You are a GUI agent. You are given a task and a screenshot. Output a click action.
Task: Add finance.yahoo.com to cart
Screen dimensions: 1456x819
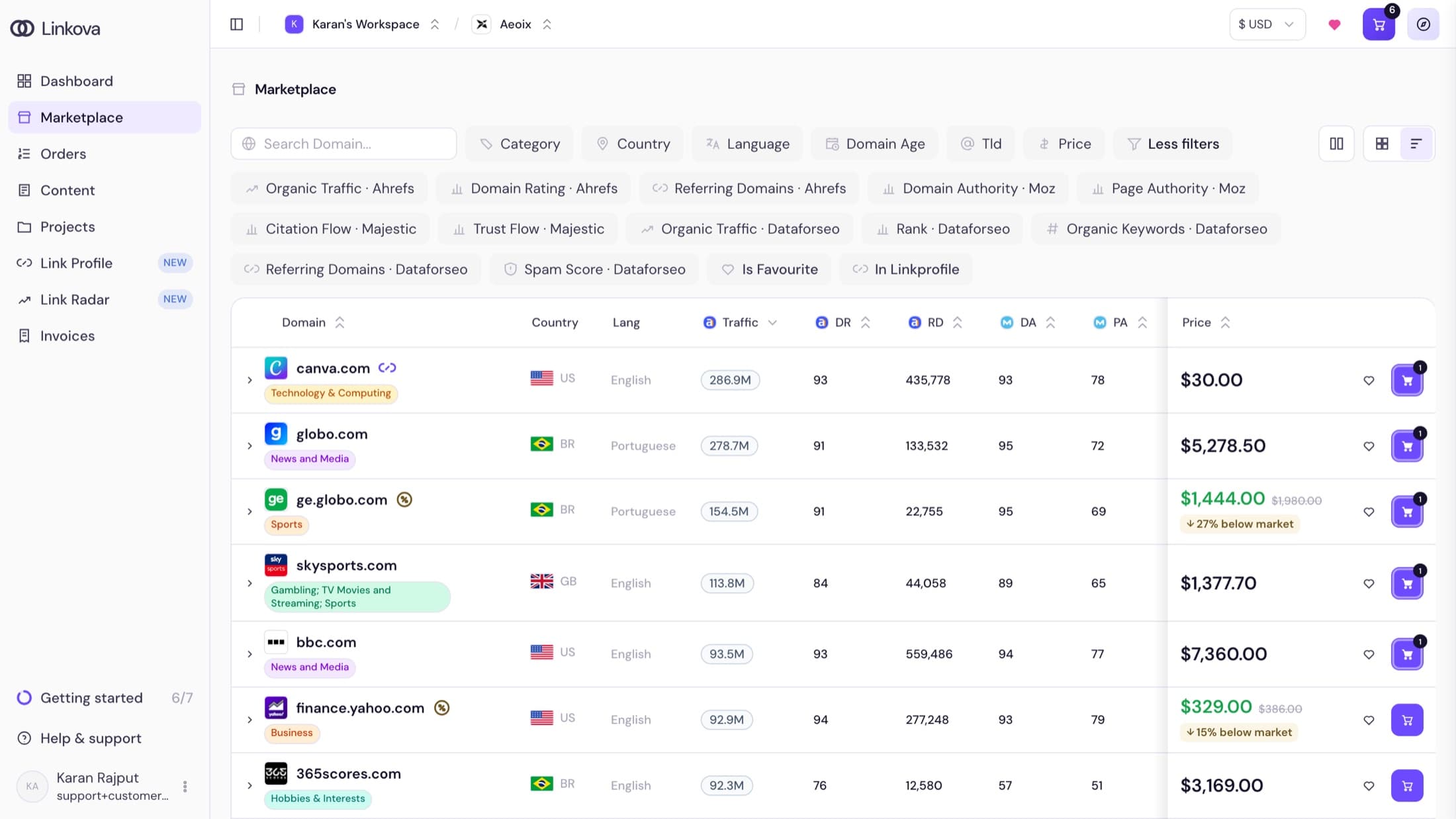pos(1407,720)
